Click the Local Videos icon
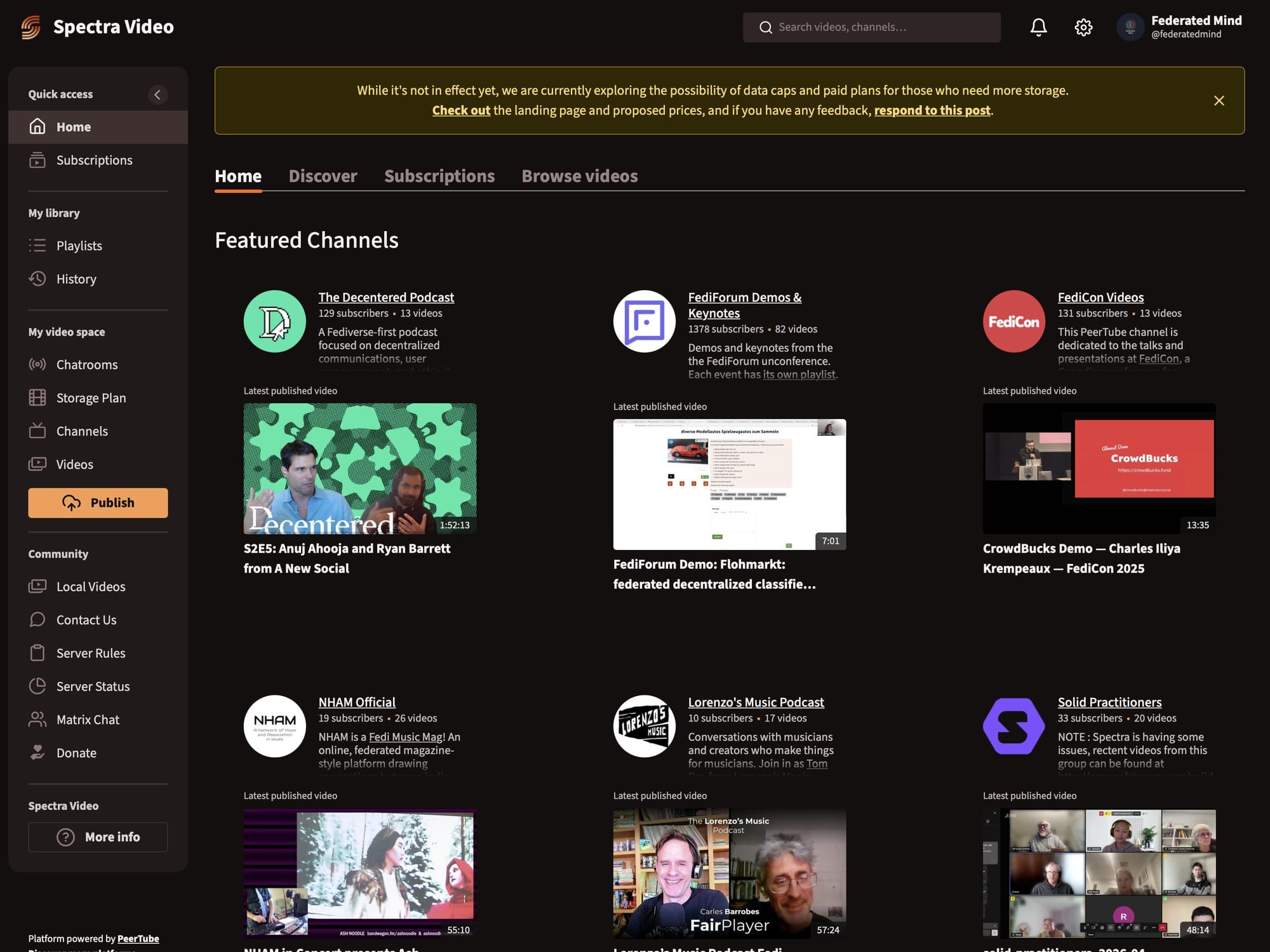Image resolution: width=1270 pixels, height=952 pixels. pyautogui.click(x=37, y=586)
